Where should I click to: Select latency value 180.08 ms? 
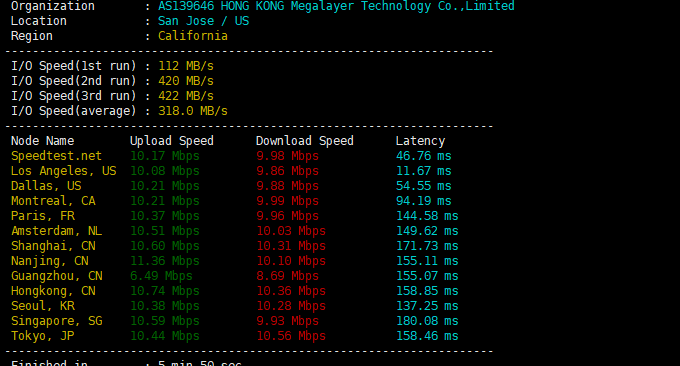[x=427, y=321]
